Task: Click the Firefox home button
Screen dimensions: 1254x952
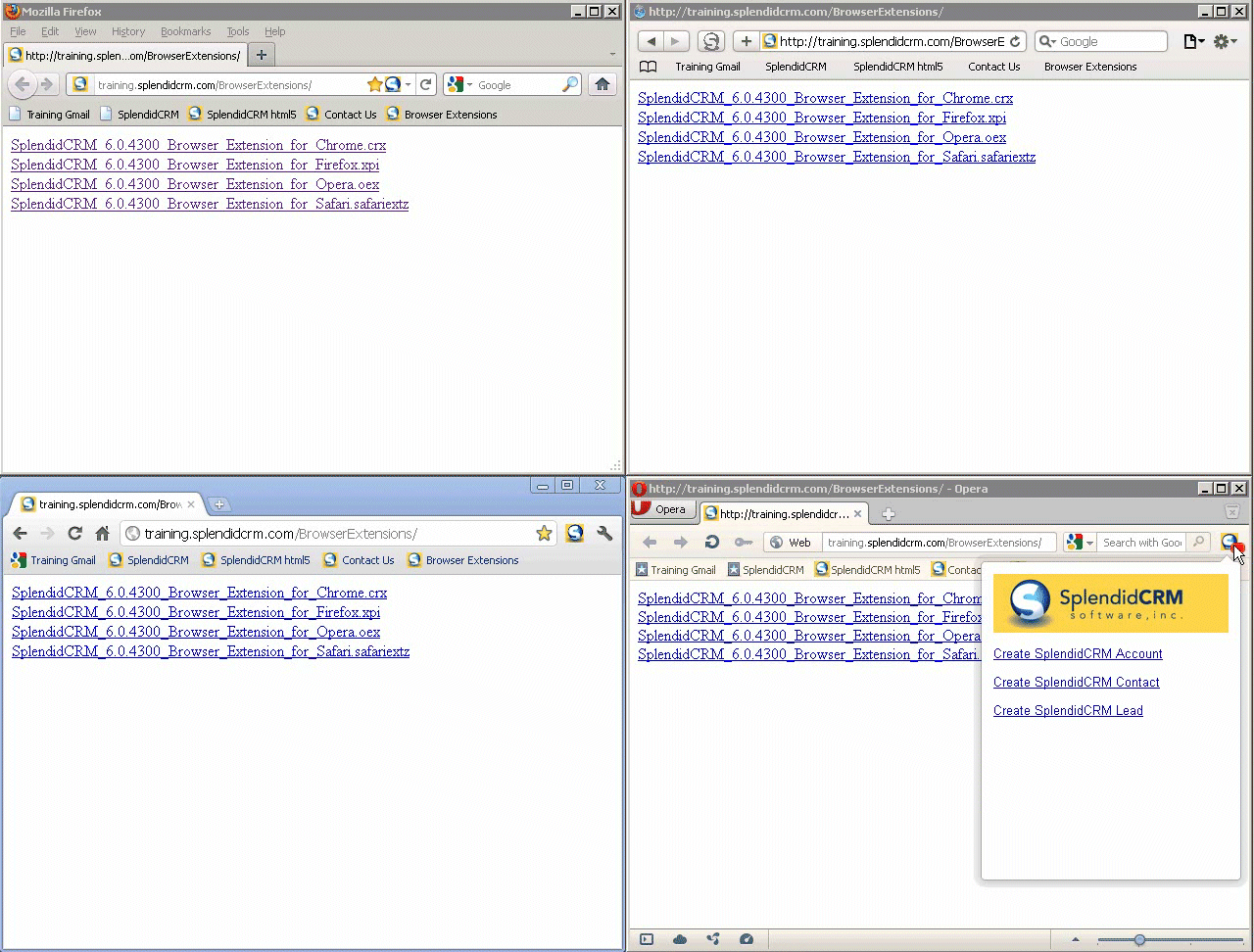Action: coord(603,85)
